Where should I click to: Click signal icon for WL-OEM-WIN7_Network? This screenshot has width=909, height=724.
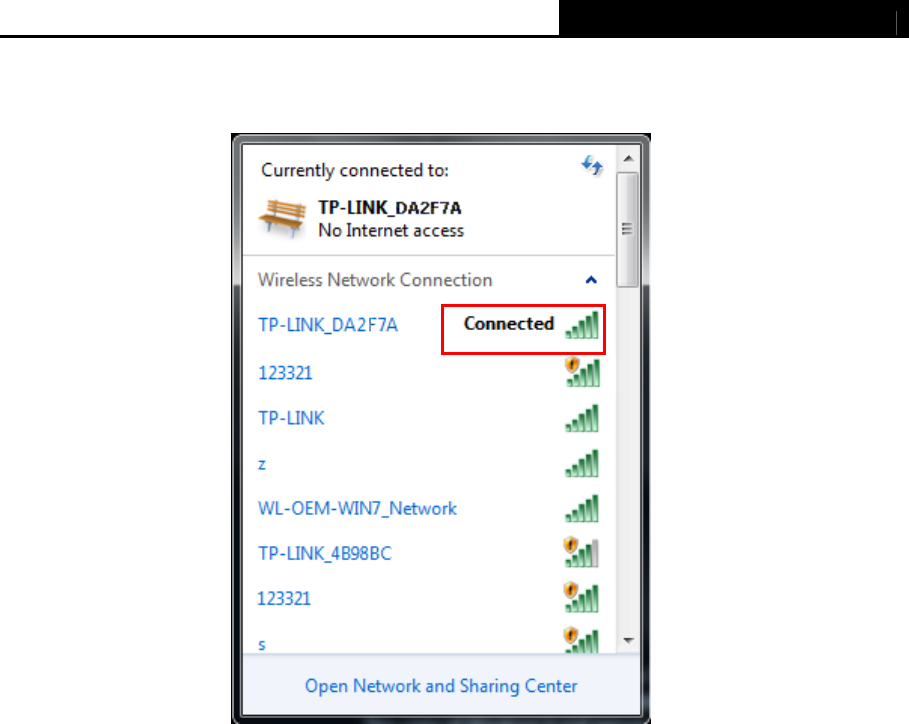pos(582,508)
